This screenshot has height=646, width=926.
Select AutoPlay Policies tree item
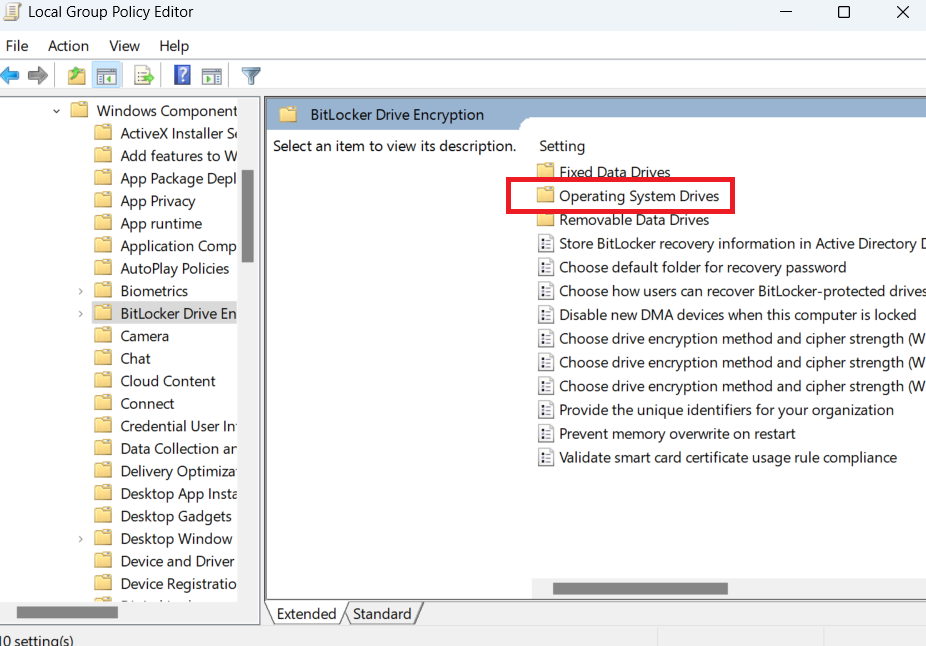click(x=174, y=268)
